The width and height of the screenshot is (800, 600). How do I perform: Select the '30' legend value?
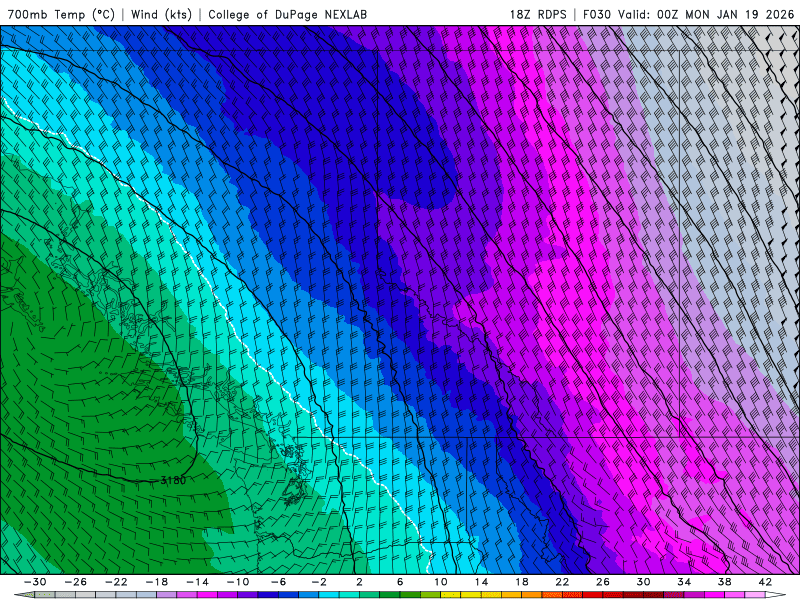[x=643, y=582]
